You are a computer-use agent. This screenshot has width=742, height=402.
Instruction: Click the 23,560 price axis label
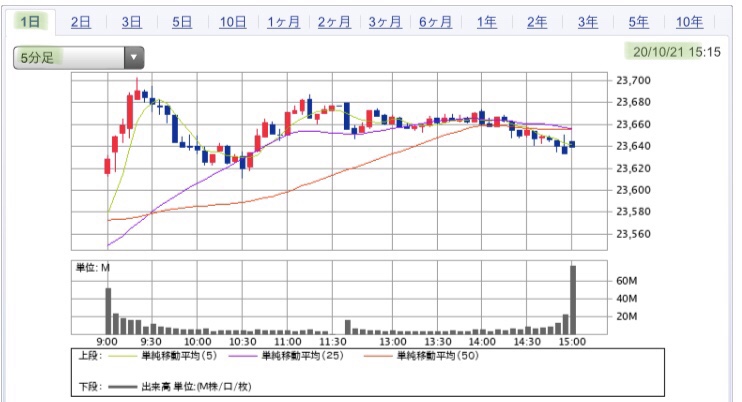[x=633, y=234]
